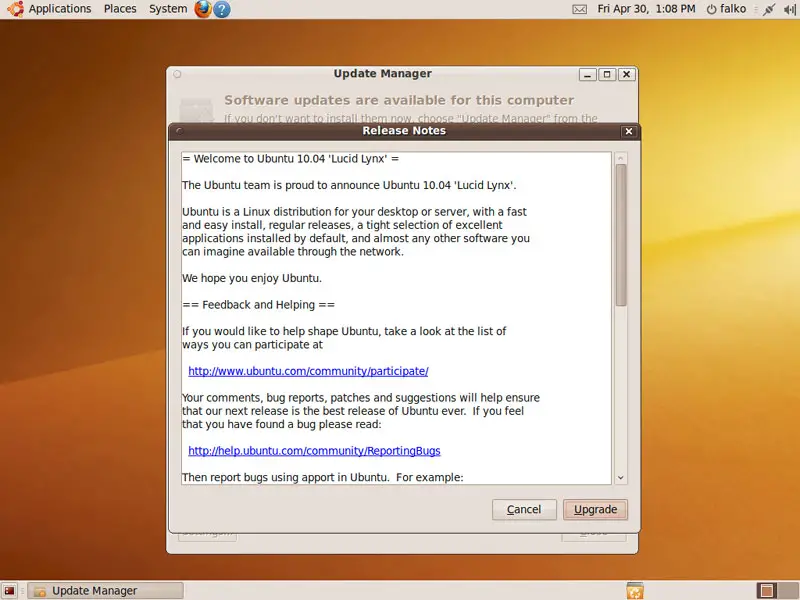The image size is (800, 600).
Task: Click the Release Notes vertical scrollbar thumb
Action: click(x=620, y=235)
